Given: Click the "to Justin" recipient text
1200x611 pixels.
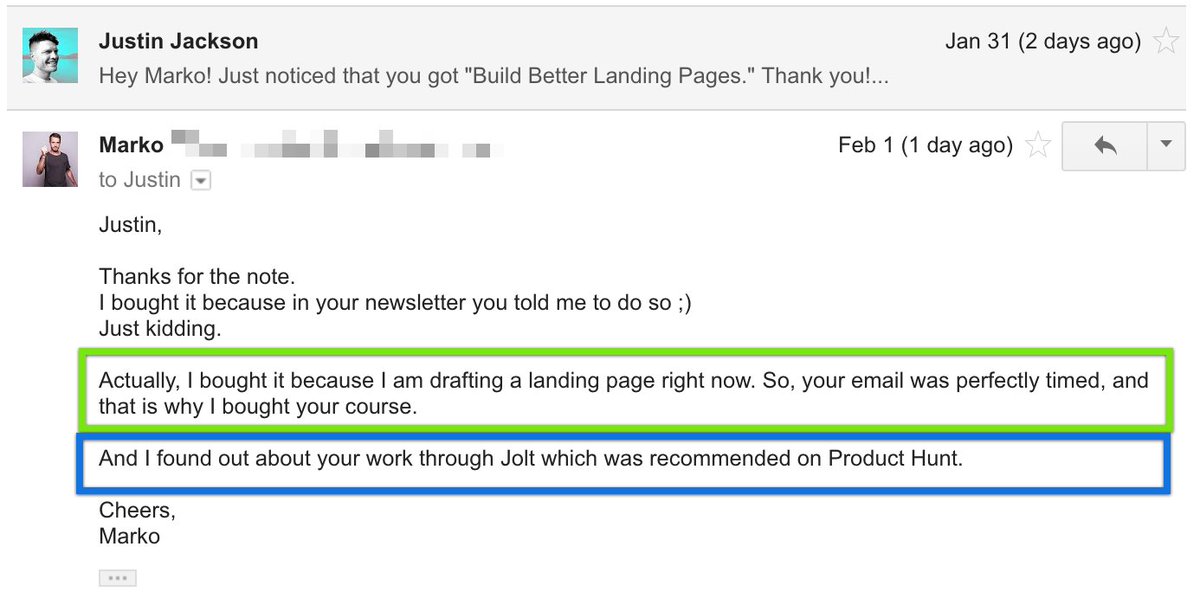Looking at the screenshot, I should click(139, 181).
